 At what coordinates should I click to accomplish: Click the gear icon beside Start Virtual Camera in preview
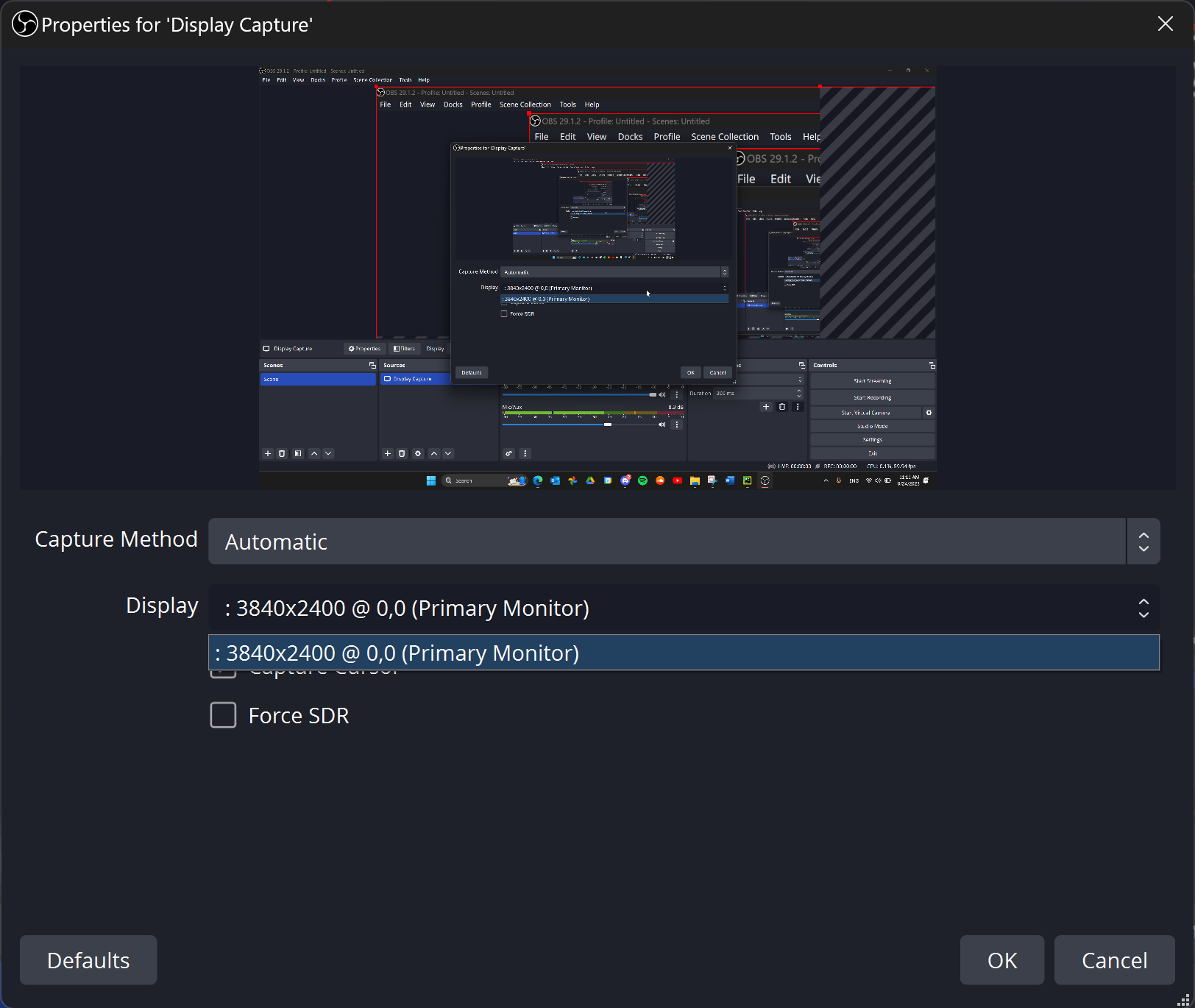click(929, 413)
